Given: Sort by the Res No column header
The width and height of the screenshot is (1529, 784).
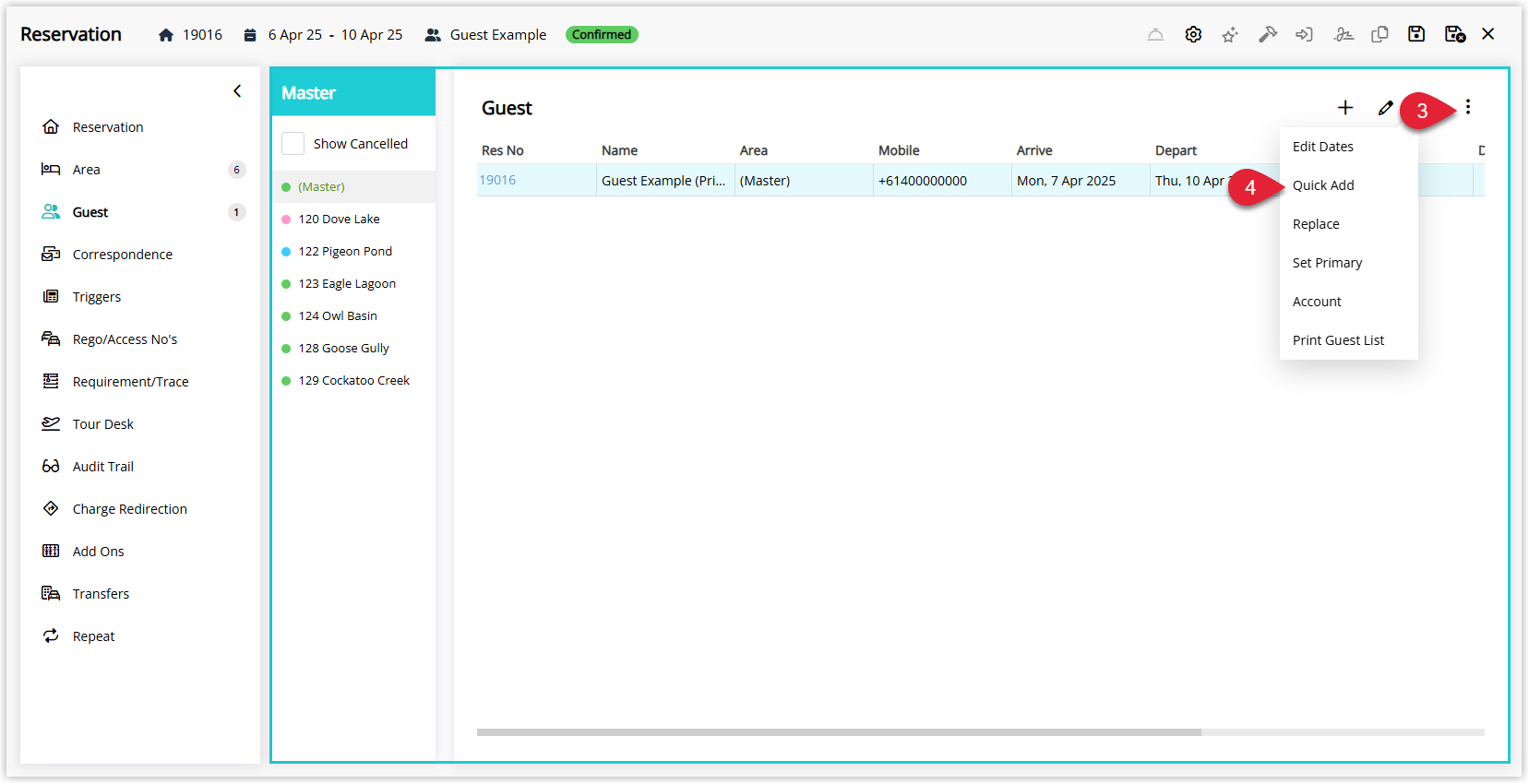Looking at the screenshot, I should (503, 150).
